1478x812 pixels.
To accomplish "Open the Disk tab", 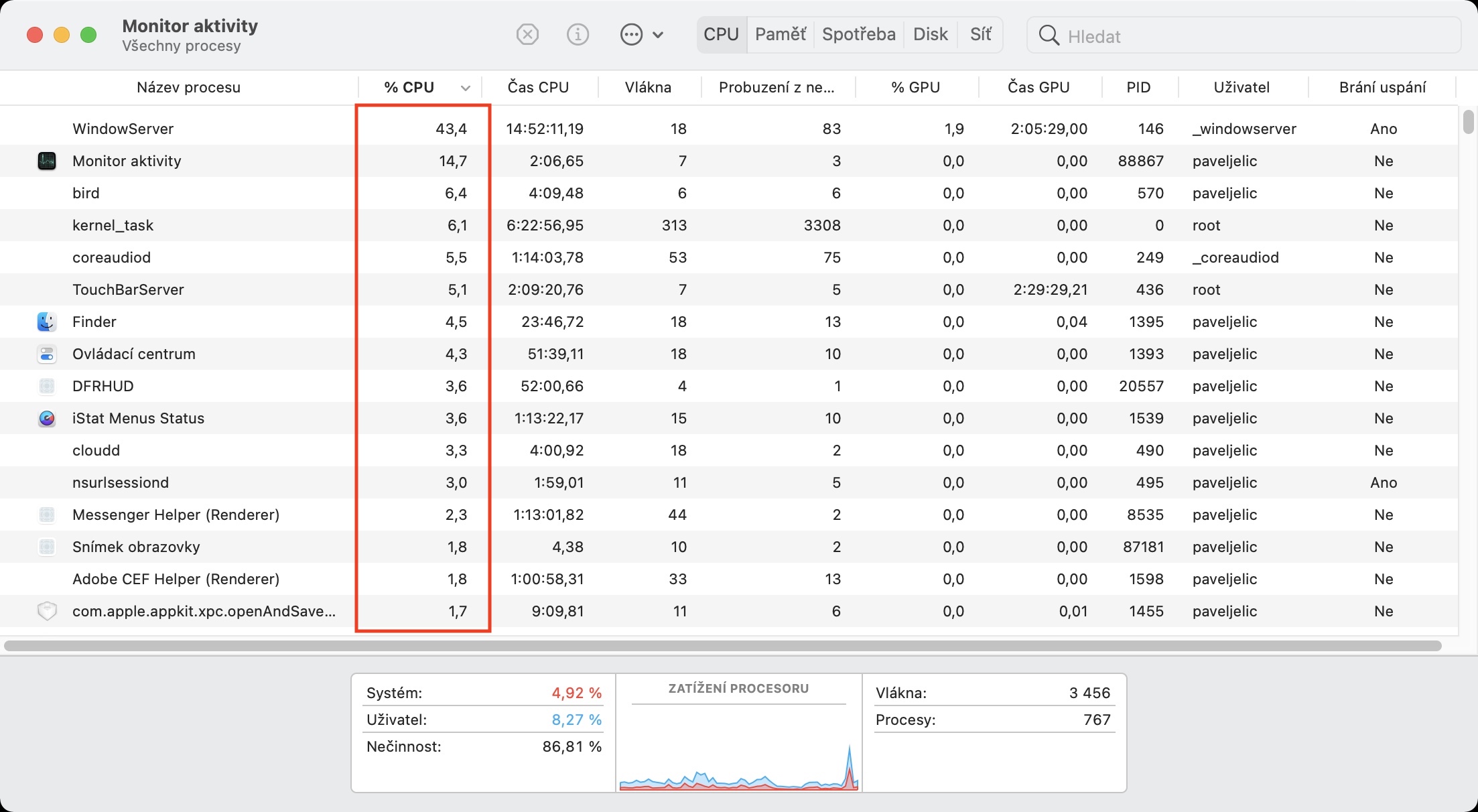I will pos(930,34).
